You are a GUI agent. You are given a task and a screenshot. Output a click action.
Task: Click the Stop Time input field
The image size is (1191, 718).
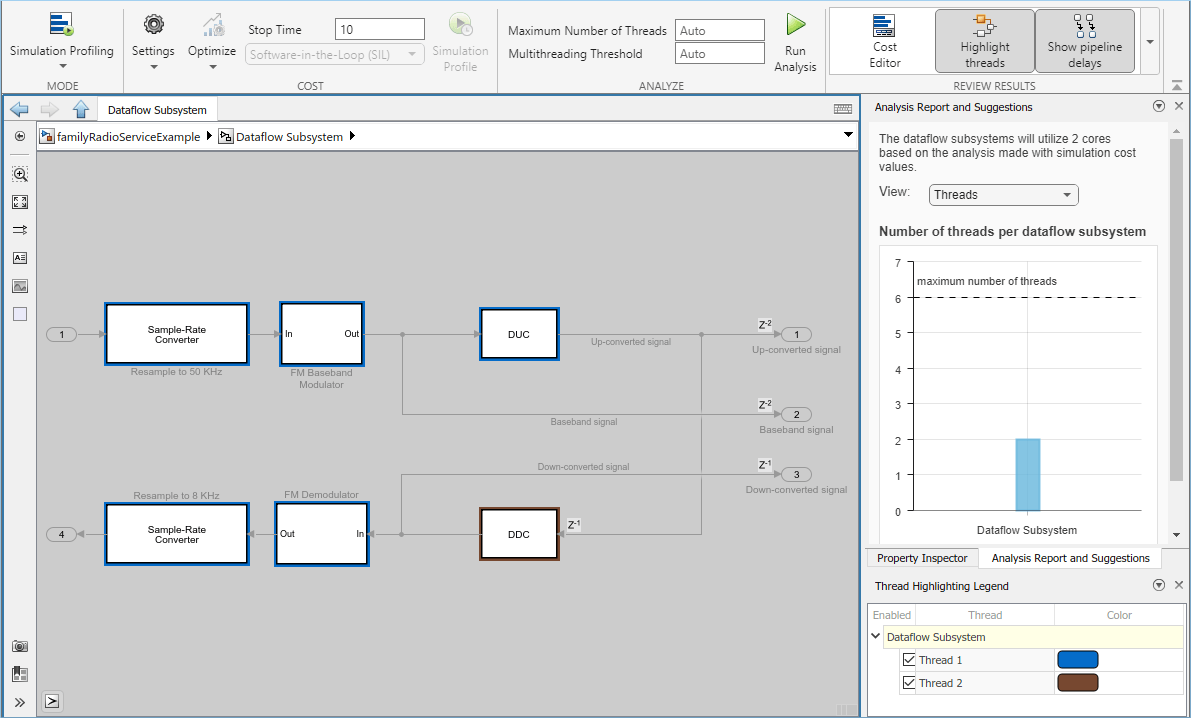380,30
